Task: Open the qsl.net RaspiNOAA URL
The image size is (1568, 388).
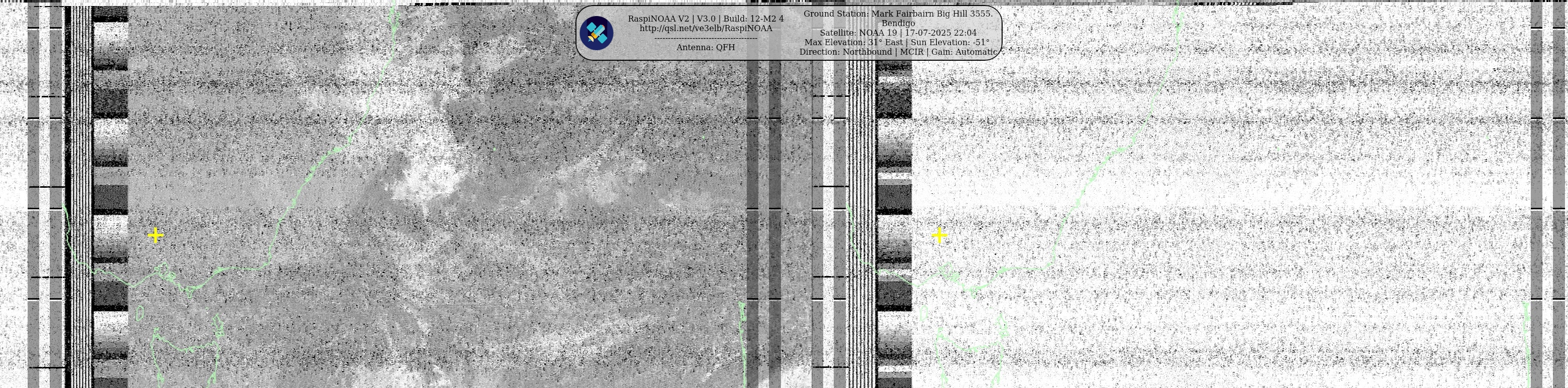Action: [706, 29]
